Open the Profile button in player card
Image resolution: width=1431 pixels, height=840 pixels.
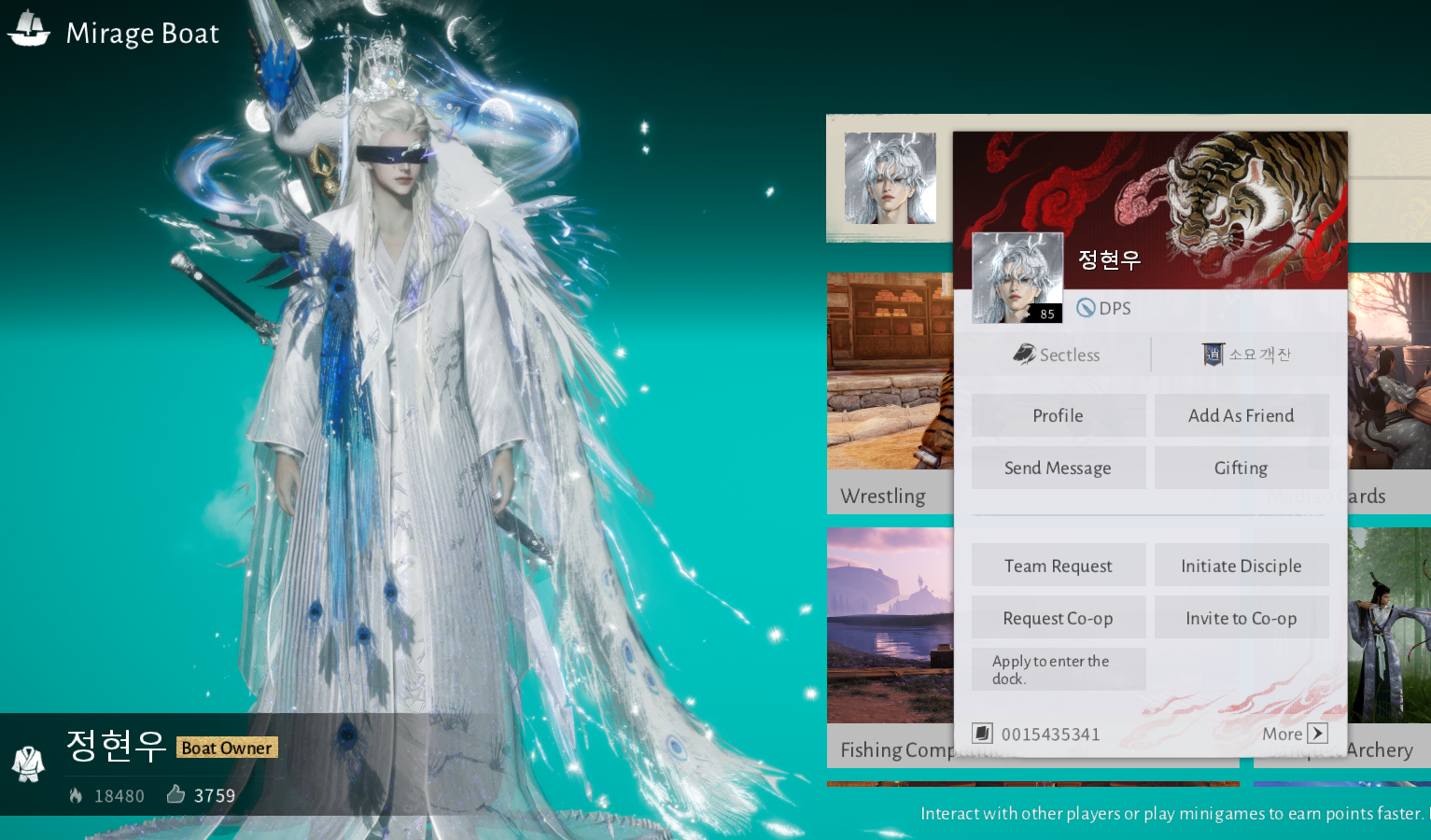point(1059,415)
